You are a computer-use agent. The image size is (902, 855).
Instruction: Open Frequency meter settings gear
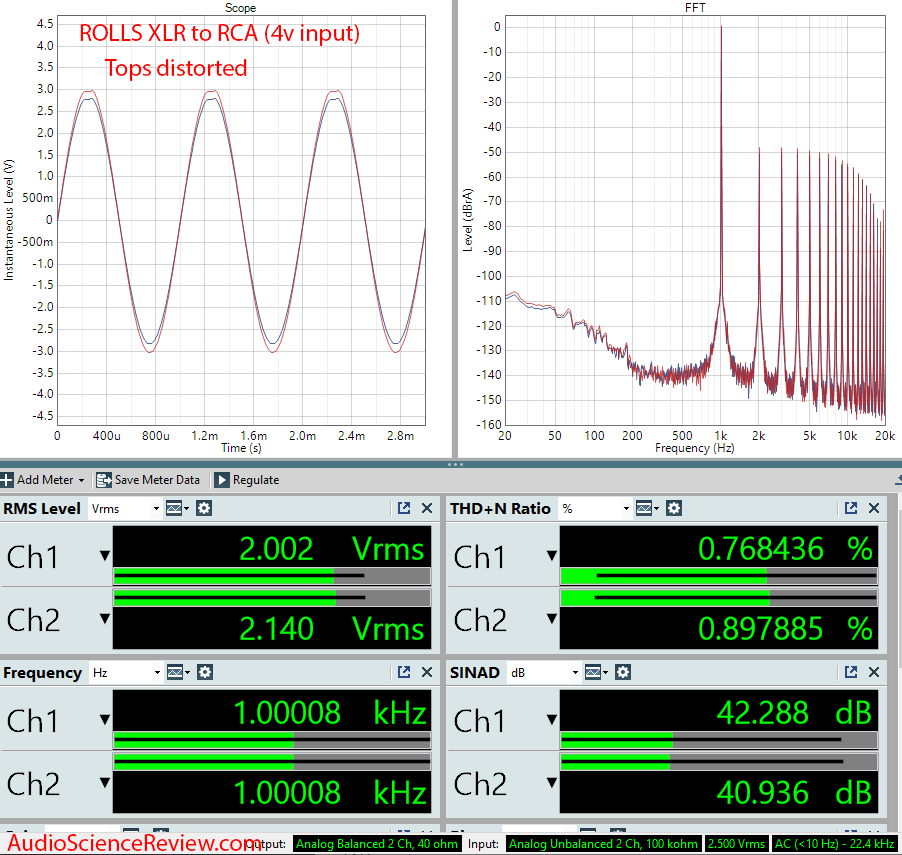[x=205, y=673]
